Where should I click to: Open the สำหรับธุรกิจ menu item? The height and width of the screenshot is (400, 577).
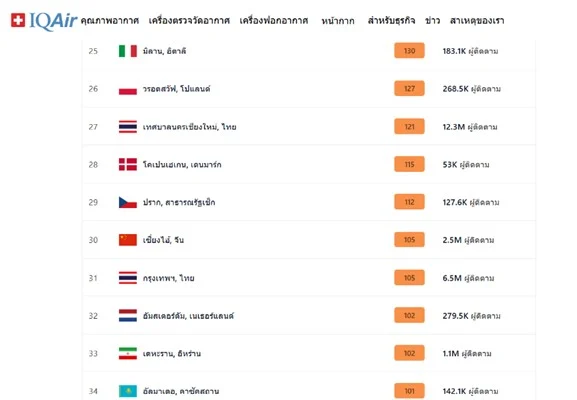(392, 21)
